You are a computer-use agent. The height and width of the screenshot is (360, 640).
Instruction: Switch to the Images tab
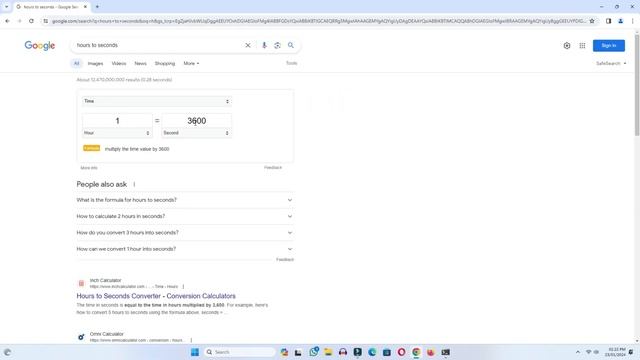pyautogui.click(x=95, y=64)
